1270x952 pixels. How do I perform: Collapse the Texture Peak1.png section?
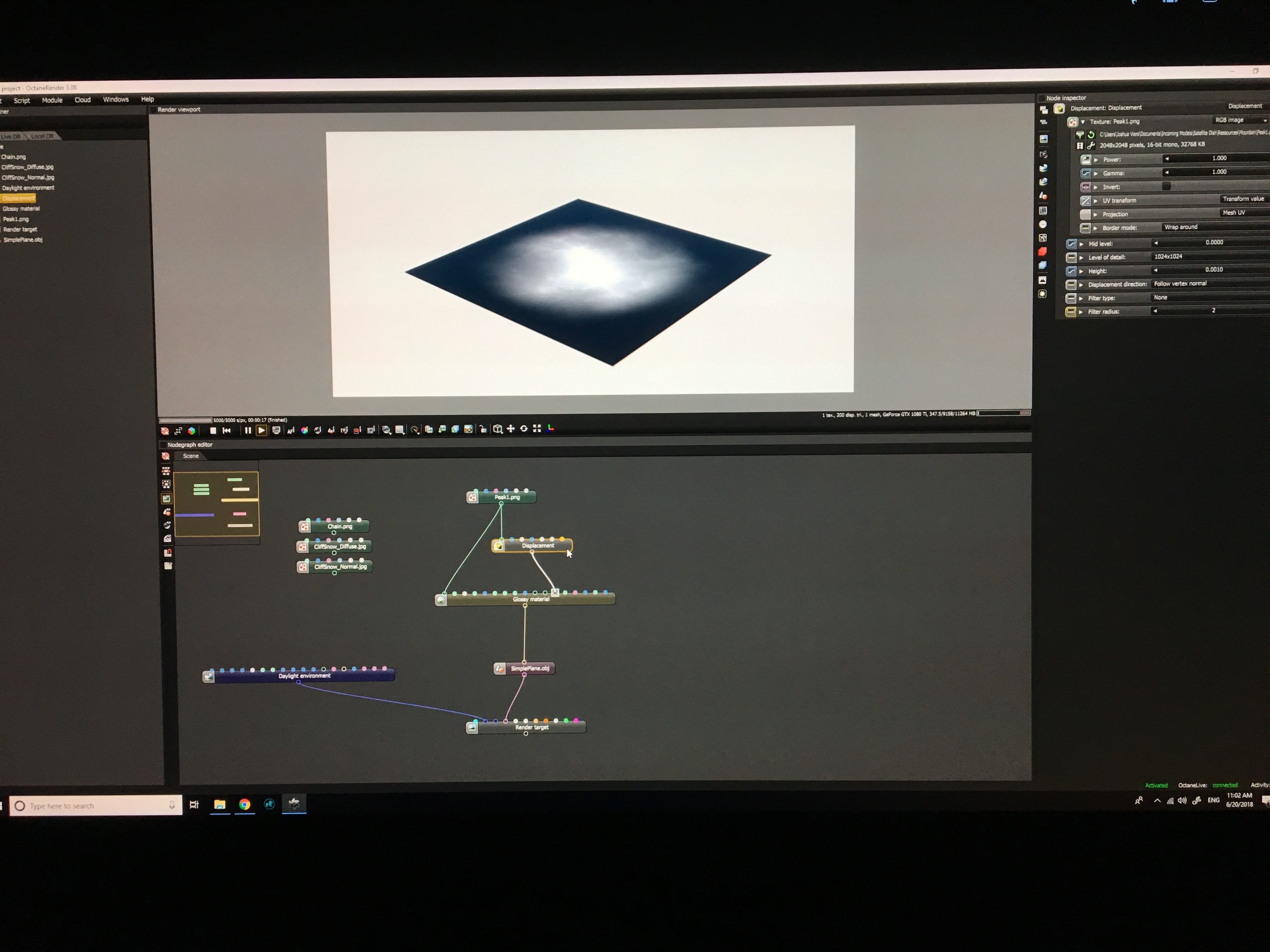[1083, 122]
